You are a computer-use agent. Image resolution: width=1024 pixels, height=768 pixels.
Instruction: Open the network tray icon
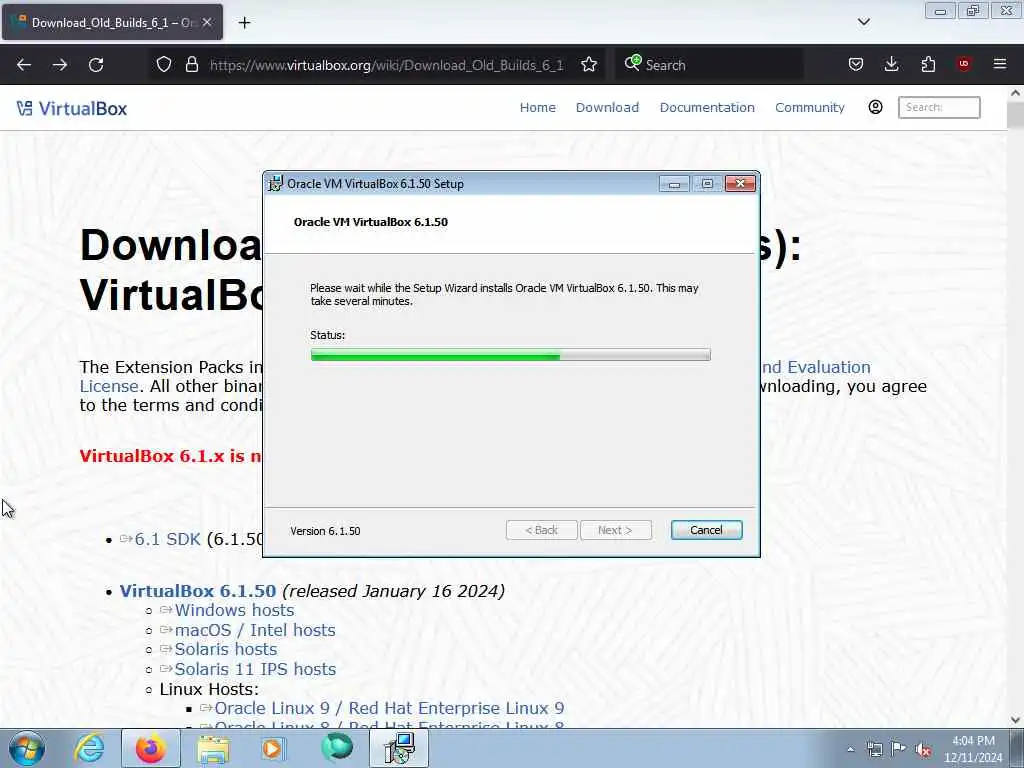click(874, 749)
